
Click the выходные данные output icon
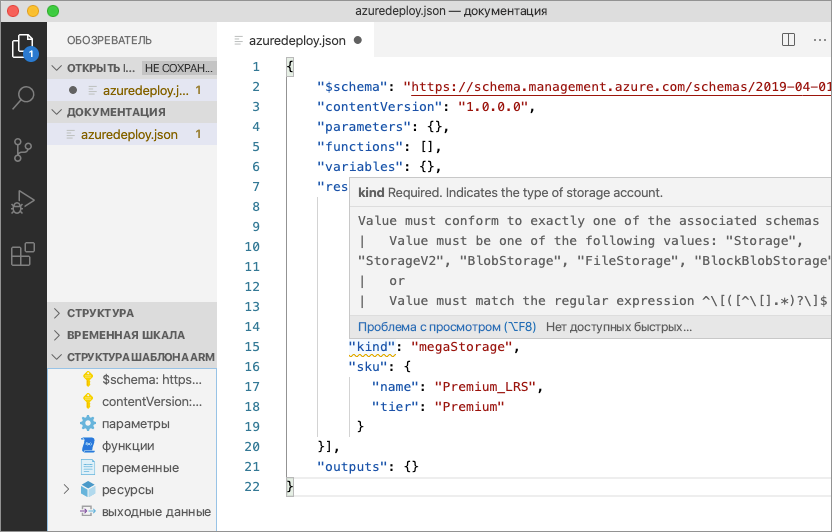pyautogui.click(x=87, y=511)
